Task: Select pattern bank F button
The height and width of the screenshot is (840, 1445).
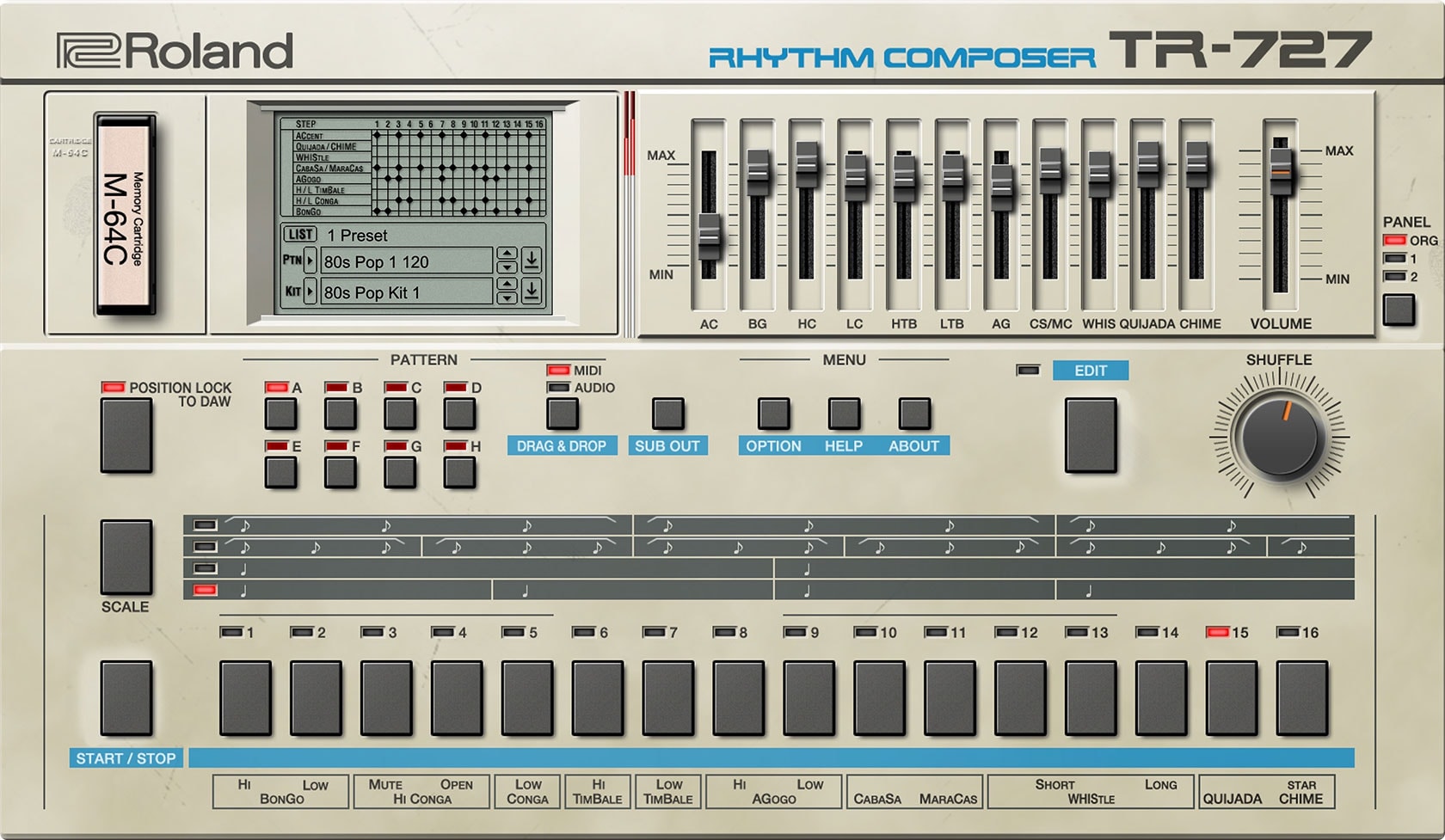Action: point(341,473)
